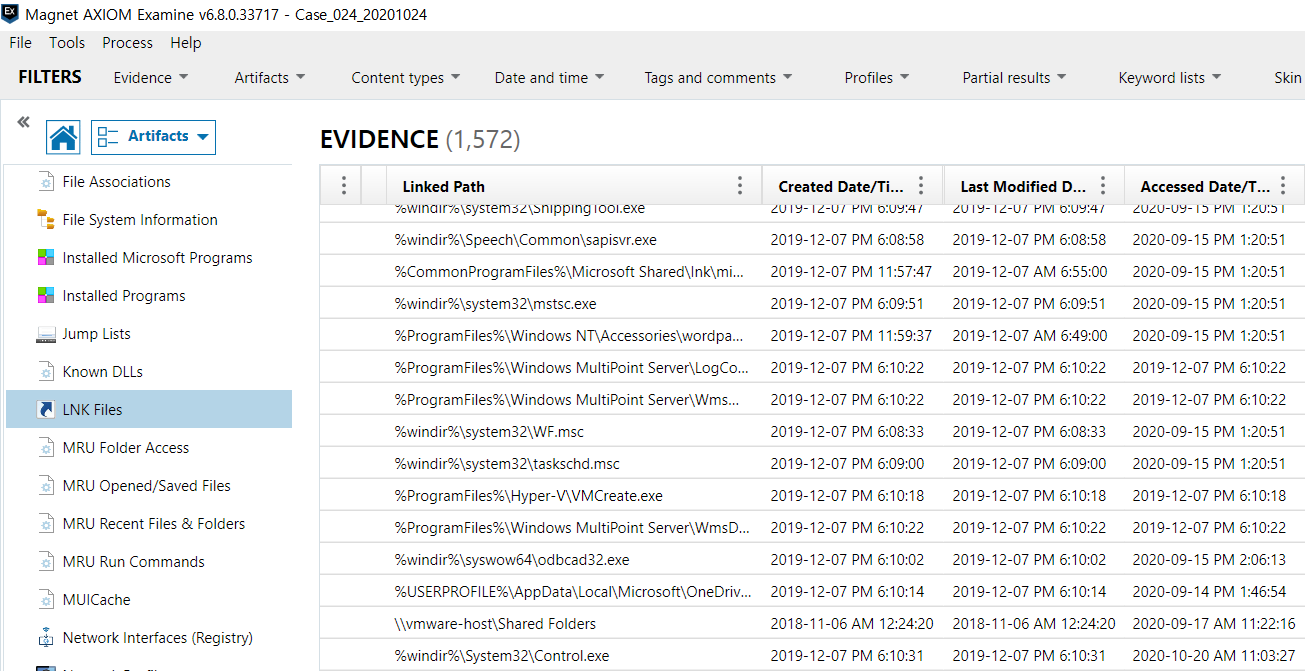Click the File System Information folder icon
Screen dimensions: 1305x671
tap(45, 220)
